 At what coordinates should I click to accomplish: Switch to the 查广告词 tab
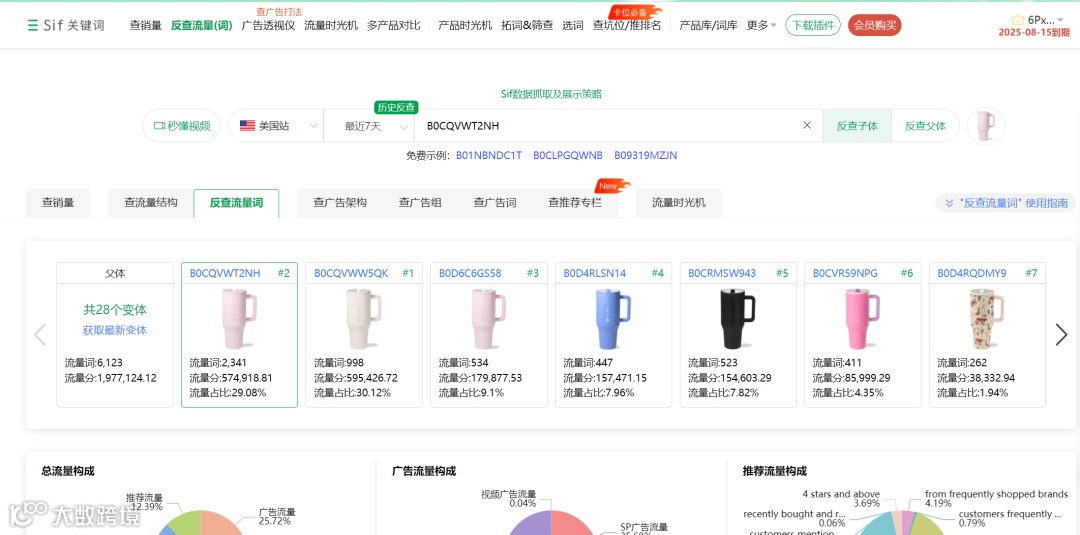495,203
